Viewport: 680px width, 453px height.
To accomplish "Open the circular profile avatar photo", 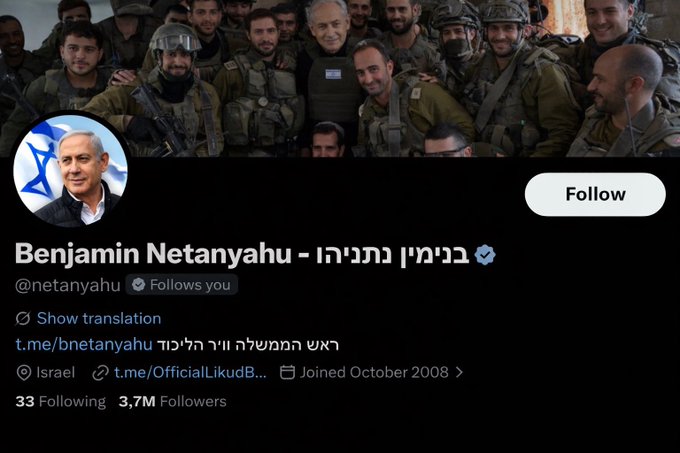I will [70, 170].
